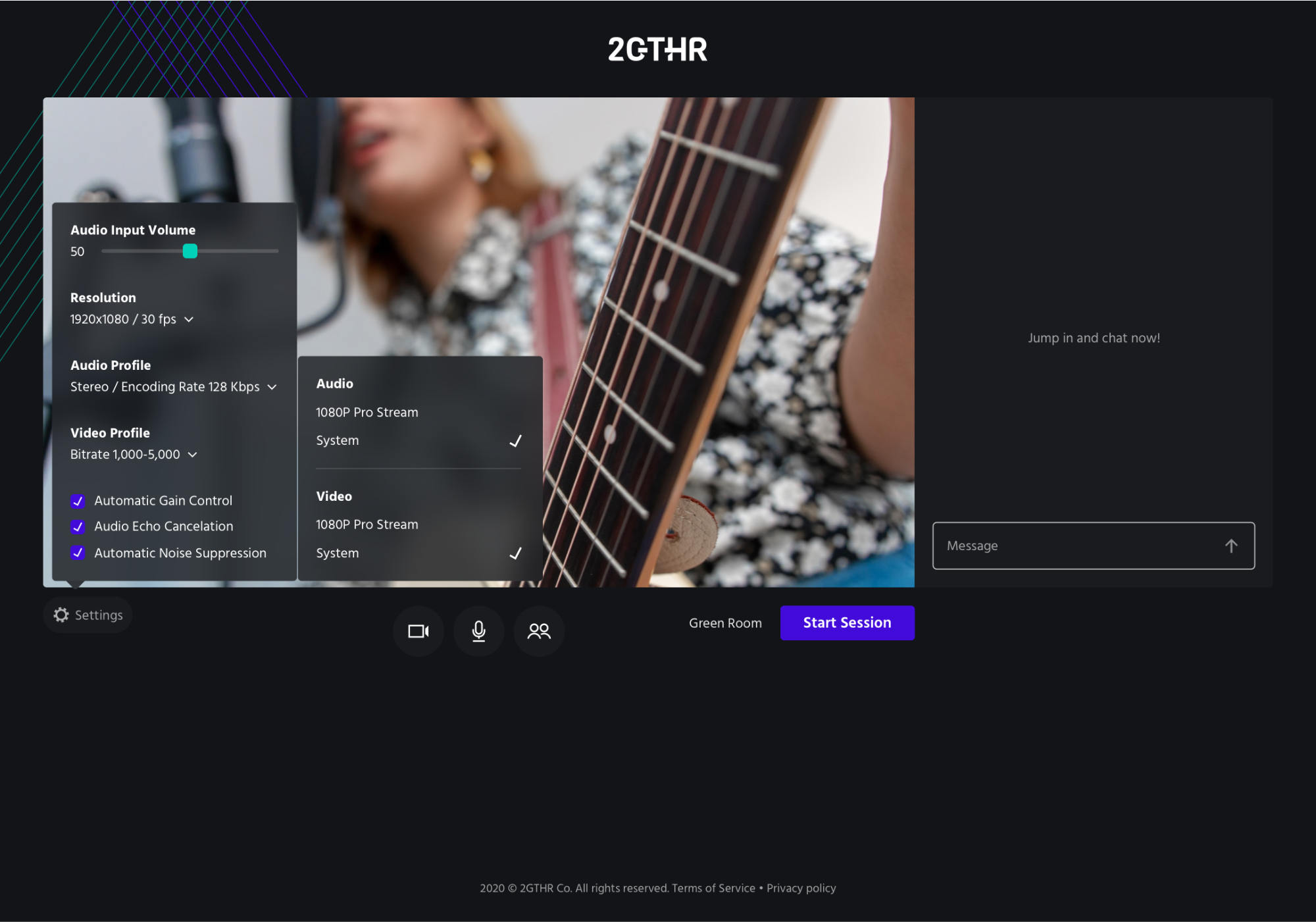This screenshot has width=1316, height=922.
Task: Choose System under Video
Action: [338, 553]
